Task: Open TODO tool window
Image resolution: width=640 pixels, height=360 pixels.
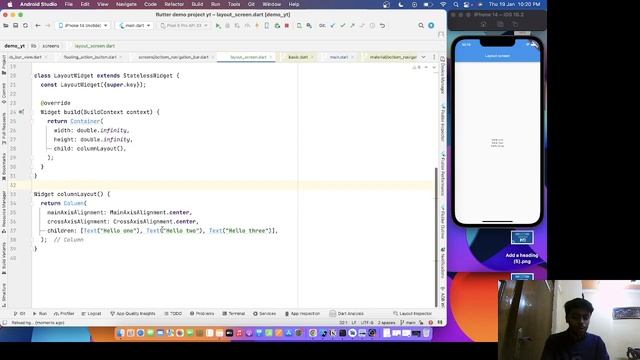Action: (173, 313)
